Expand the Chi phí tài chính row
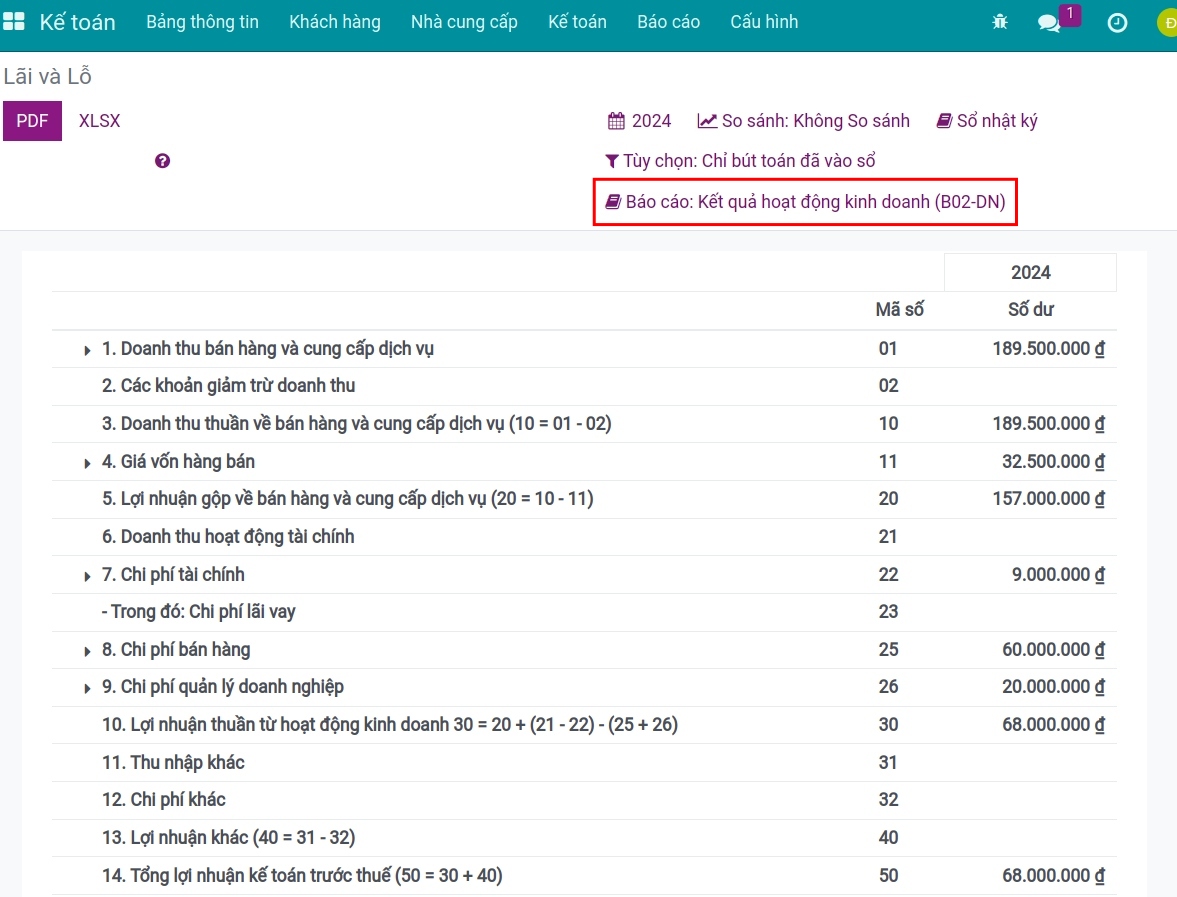The image size is (1177, 897). pyautogui.click(x=89, y=576)
